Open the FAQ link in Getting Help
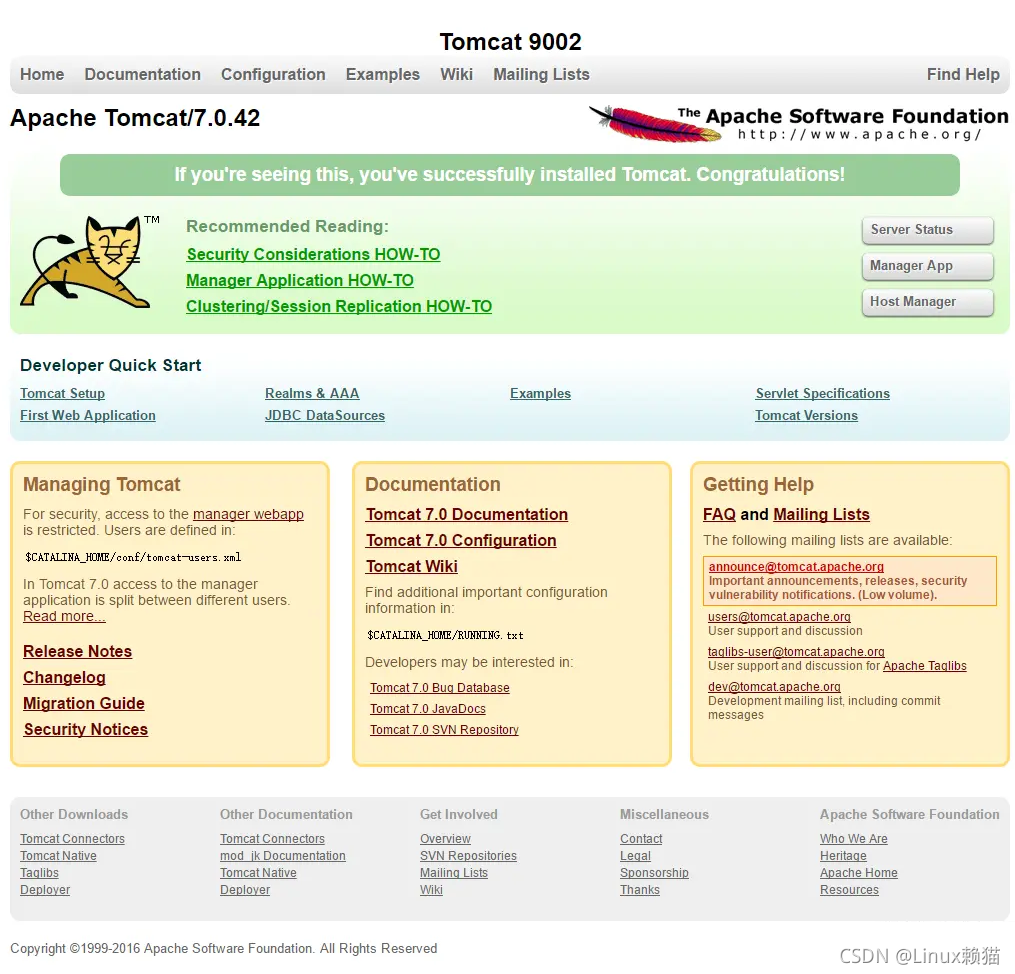 point(719,515)
